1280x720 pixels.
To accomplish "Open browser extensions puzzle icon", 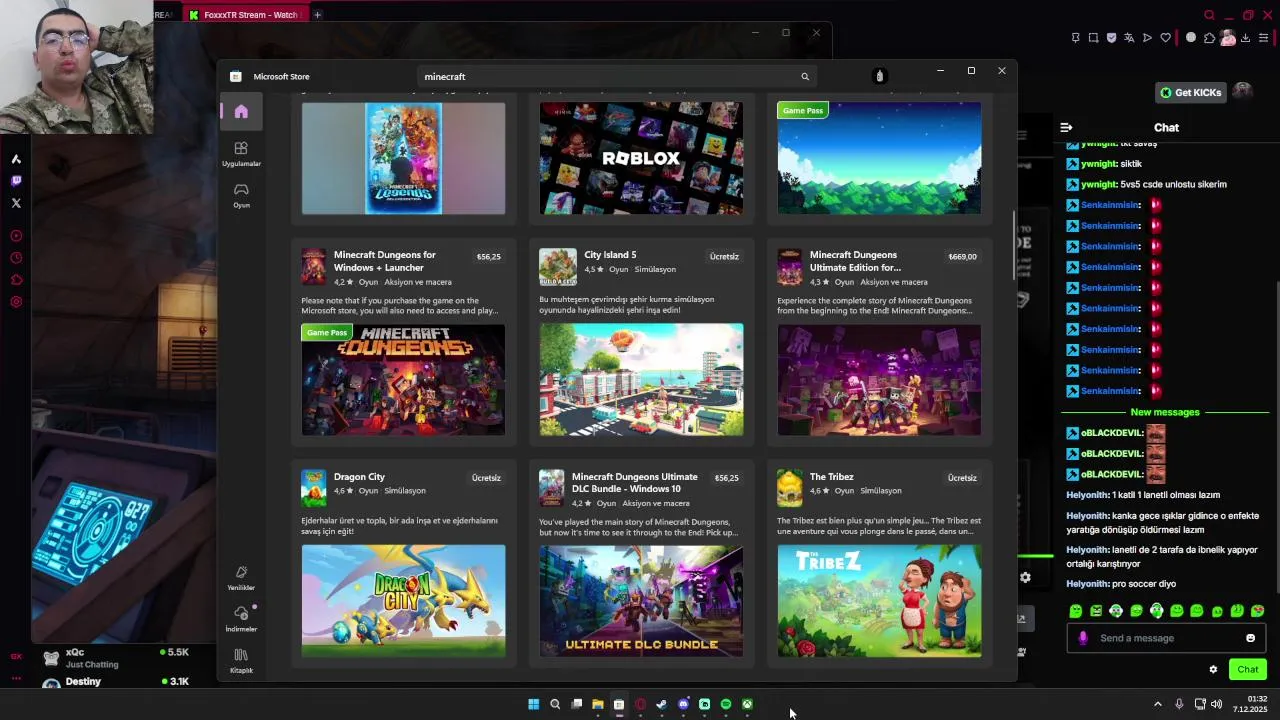I will [x=1209, y=38].
